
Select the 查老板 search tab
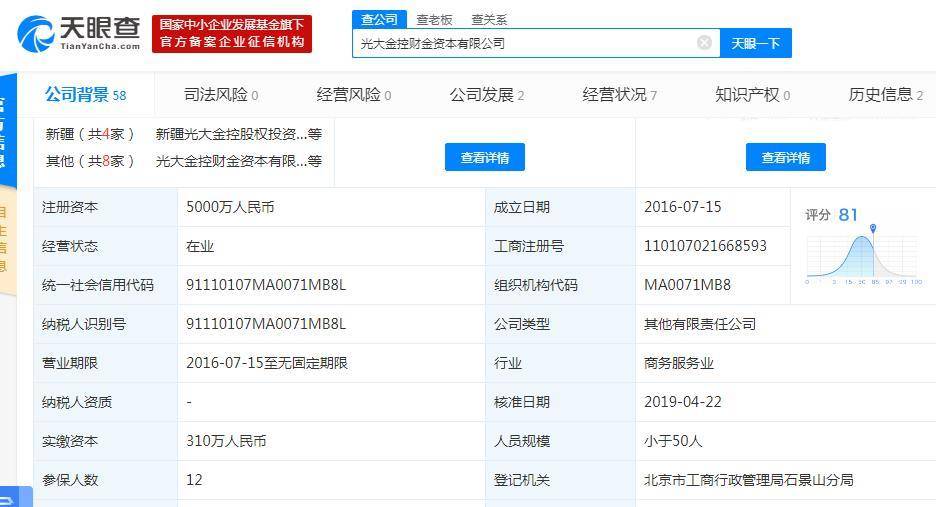(x=435, y=20)
